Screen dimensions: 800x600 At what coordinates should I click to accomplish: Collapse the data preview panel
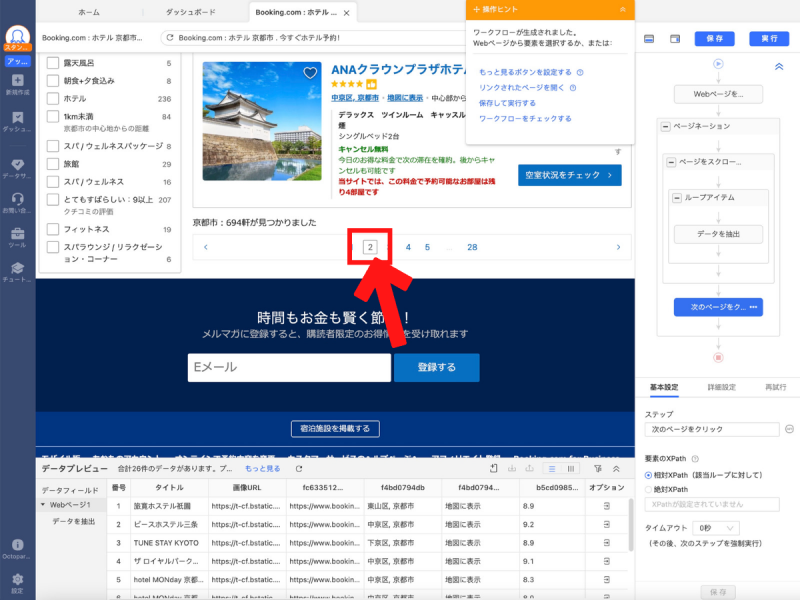pyautogui.click(x=616, y=468)
